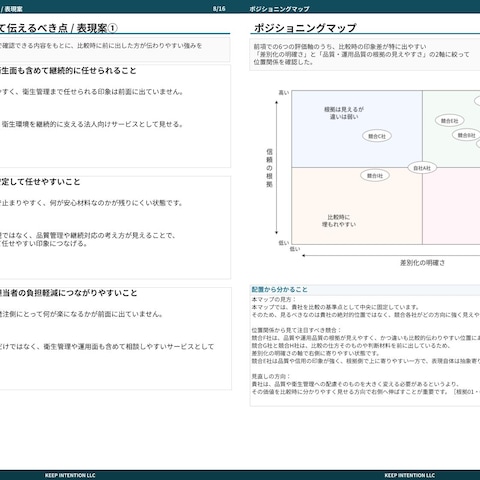Image resolution: width=480 pixels, height=480 pixels.
Task: Select the 見直しの方向： line
Action: tap(271, 376)
